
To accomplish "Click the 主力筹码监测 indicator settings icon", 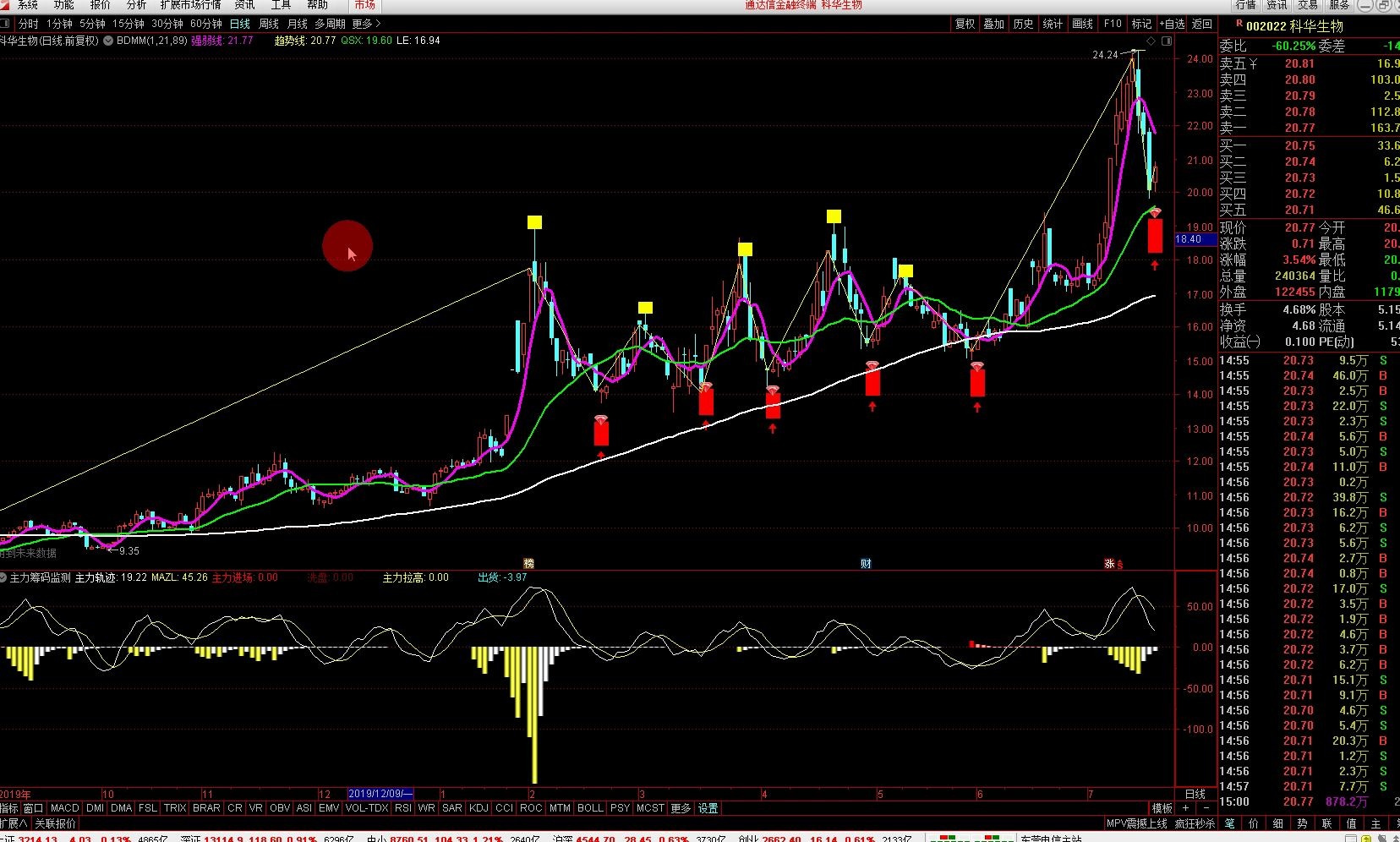I will (x=4, y=578).
